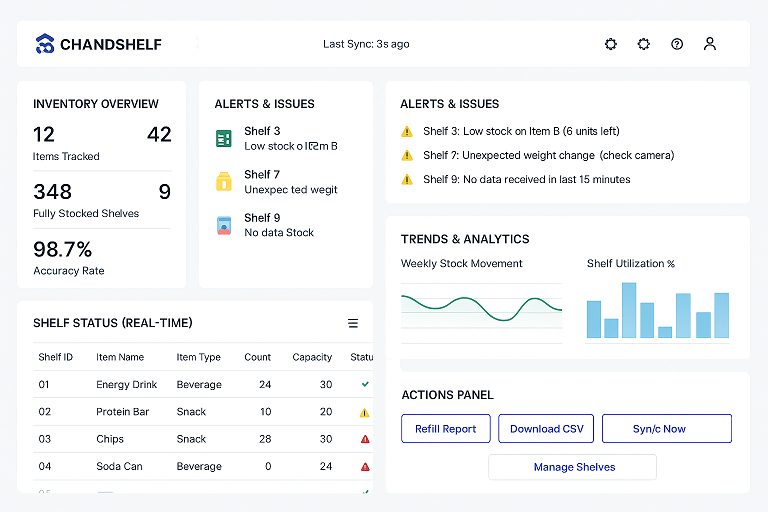Click the red alert icon for Soda Can
The height and width of the screenshot is (512, 768).
[365, 466]
